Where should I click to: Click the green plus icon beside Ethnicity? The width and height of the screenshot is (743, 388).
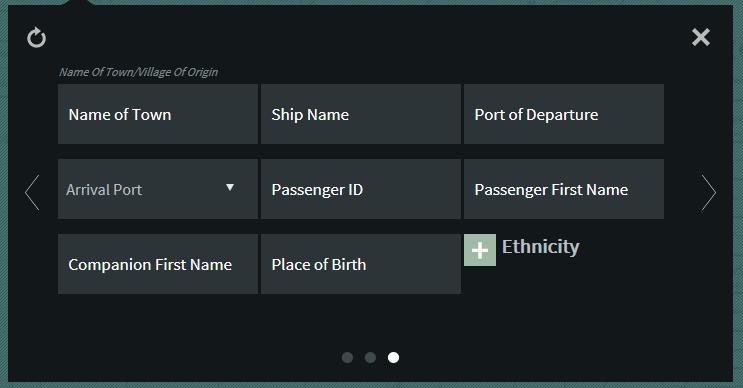pos(480,250)
